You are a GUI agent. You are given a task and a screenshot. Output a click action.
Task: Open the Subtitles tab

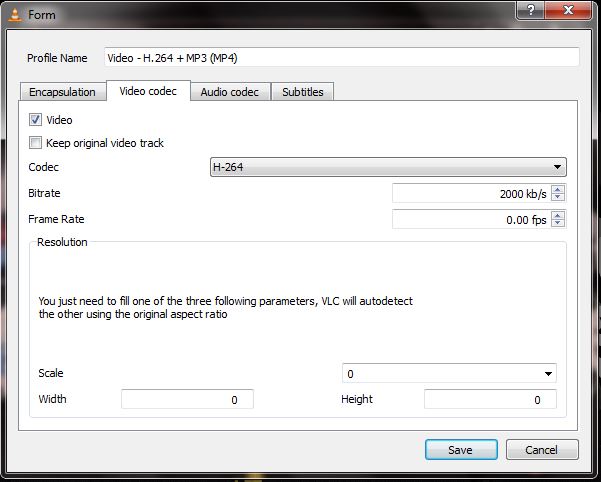(x=302, y=92)
